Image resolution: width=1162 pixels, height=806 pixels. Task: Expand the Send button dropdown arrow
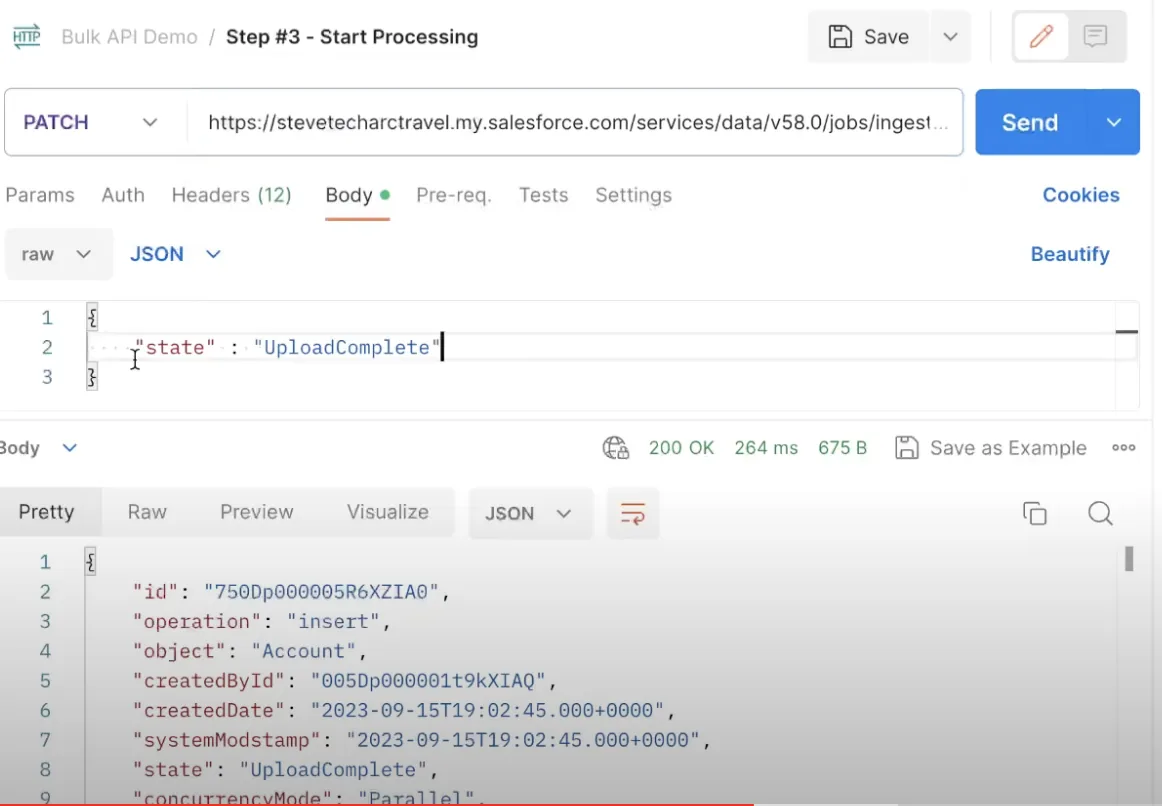[x=1113, y=122]
